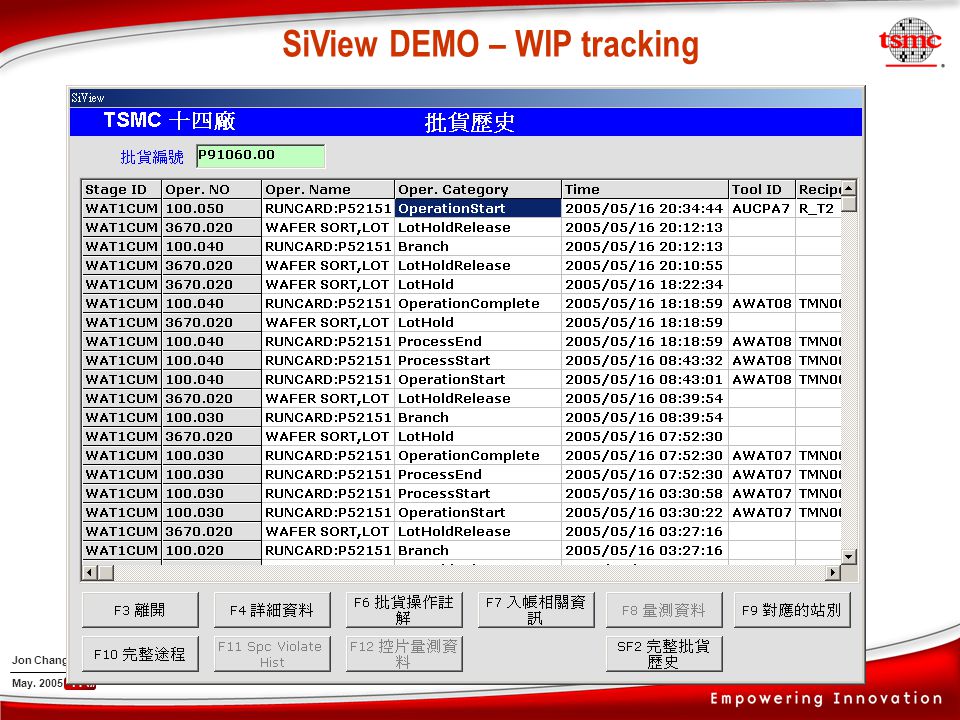The image size is (960, 720).
Task: Select the 2005/05/16 20:10:55 LotHoldRelease row time
Action: [x=645, y=265]
